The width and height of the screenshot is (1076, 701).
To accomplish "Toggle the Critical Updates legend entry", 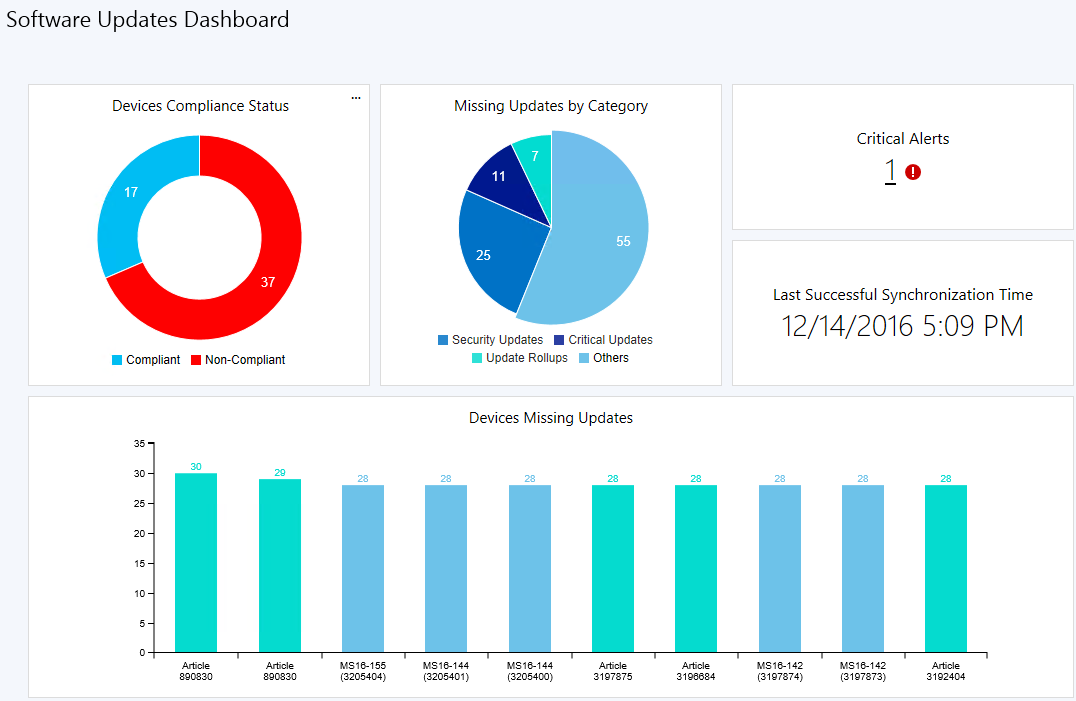I will coord(603,340).
